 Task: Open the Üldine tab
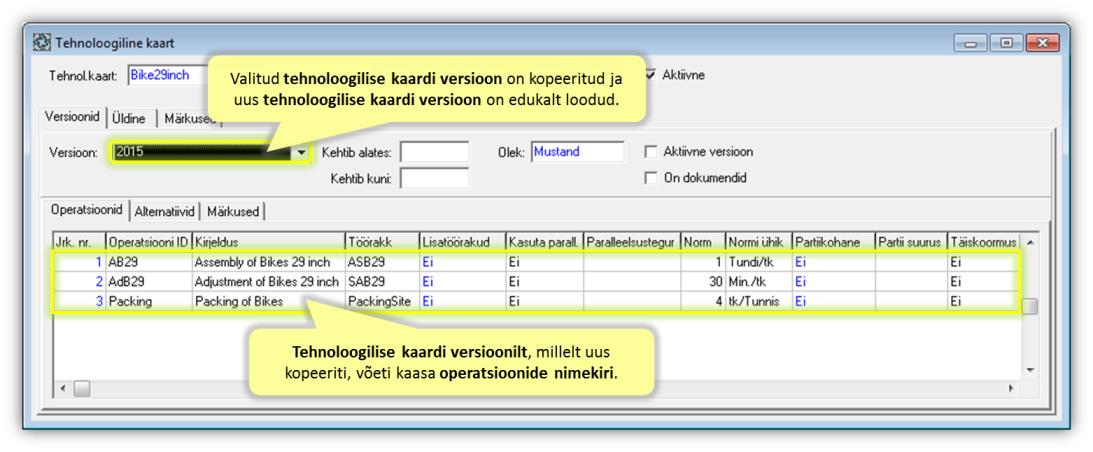(129, 119)
